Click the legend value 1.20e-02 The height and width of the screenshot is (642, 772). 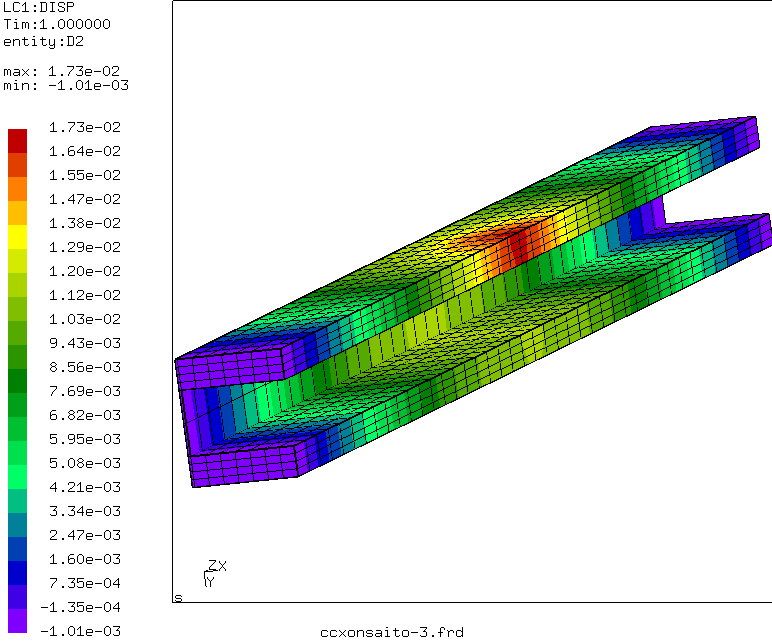85,271
